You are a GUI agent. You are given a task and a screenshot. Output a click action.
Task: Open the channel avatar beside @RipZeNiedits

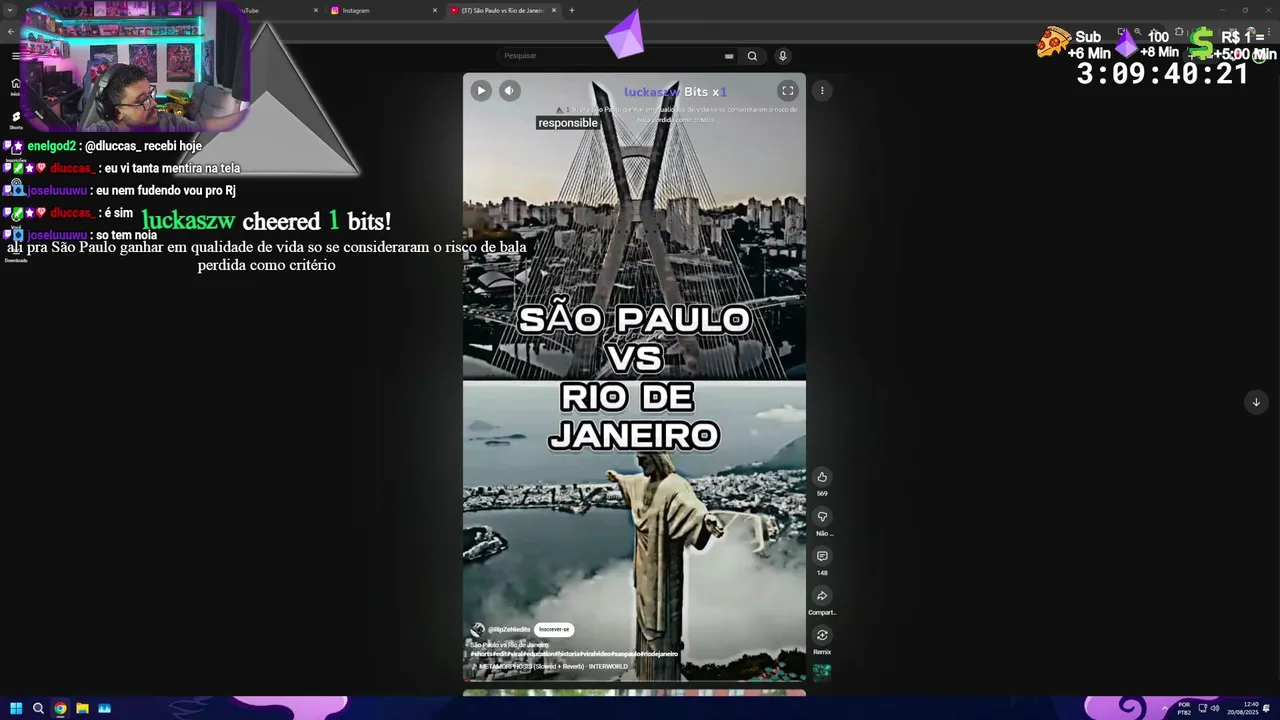click(478, 630)
